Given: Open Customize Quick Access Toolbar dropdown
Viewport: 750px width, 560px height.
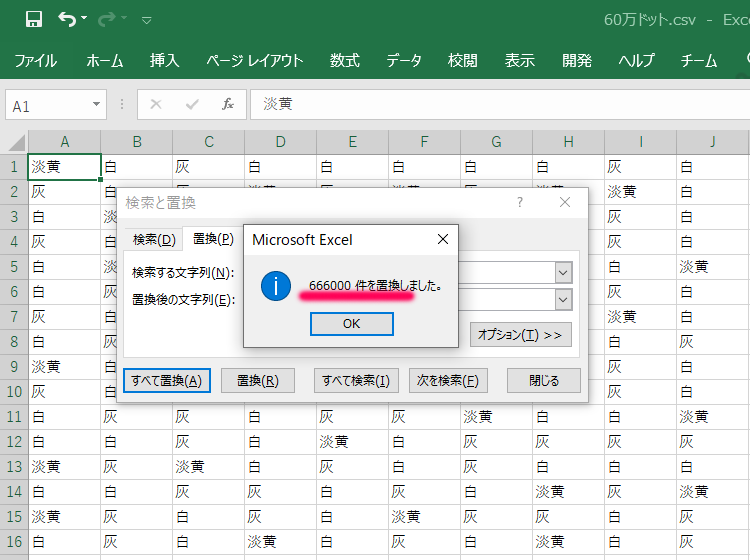Looking at the screenshot, I should pos(147,20).
